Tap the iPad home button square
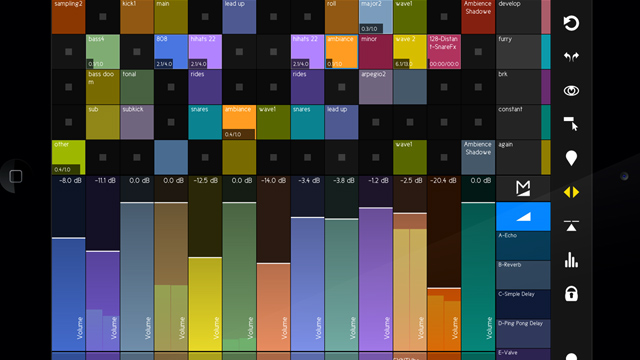This screenshot has height=360, width=640. [16, 176]
